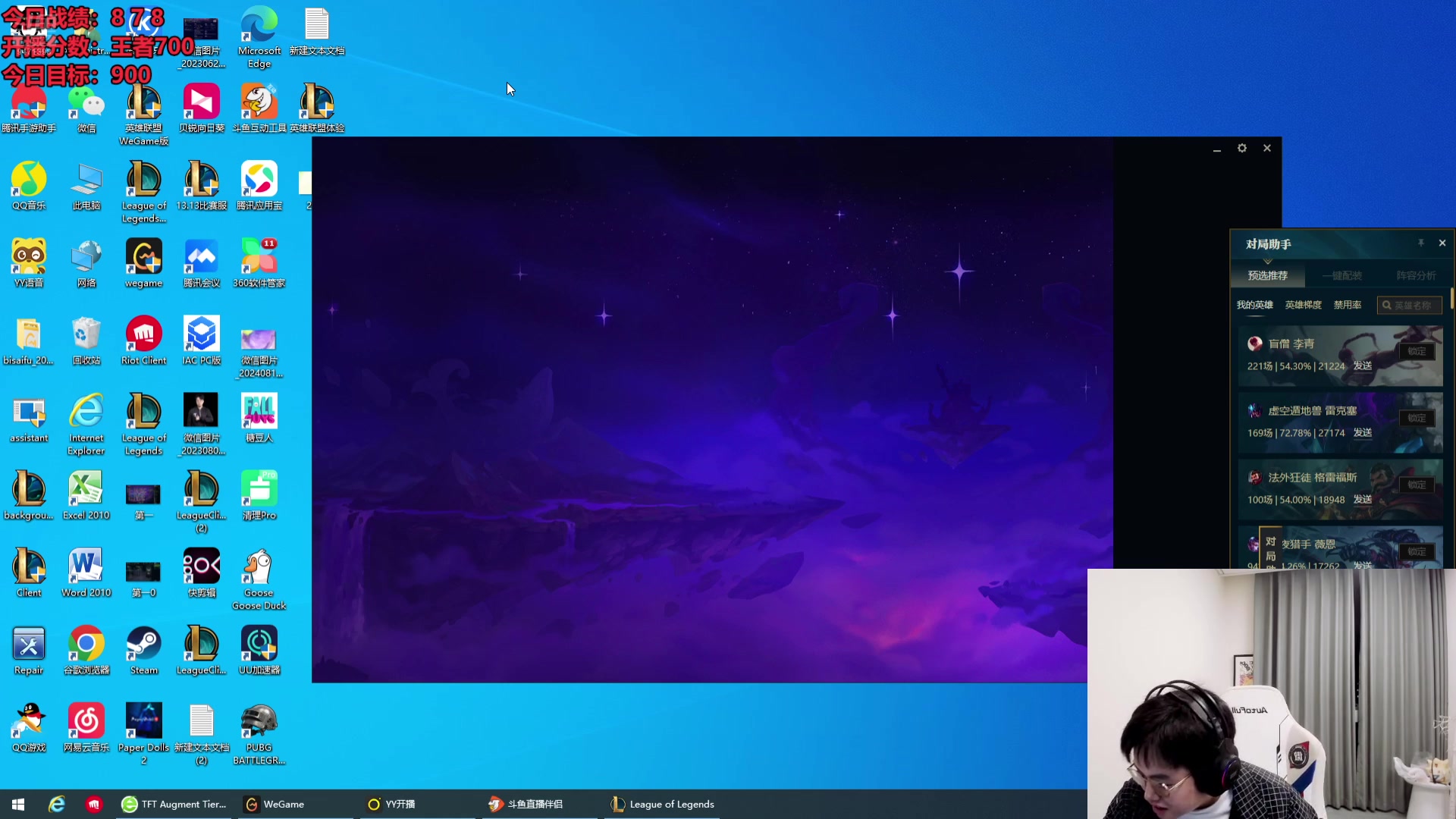1456x819 pixels.
Task: Switch to TFT Augment Tier taskbar window
Action: tap(175, 804)
